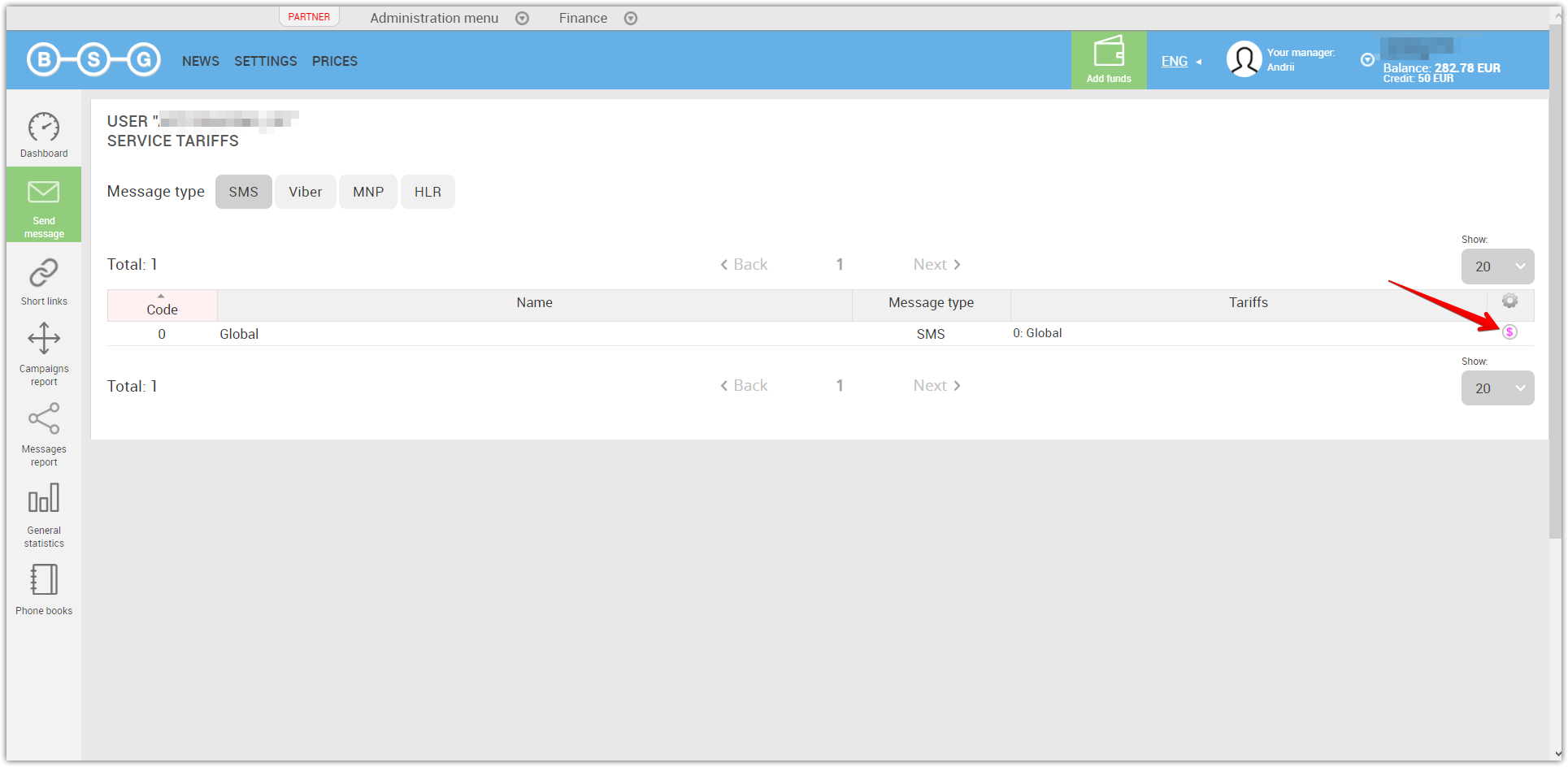The image size is (1568, 767).
Task: Open the SETTINGS menu item
Action: coord(266,61)
